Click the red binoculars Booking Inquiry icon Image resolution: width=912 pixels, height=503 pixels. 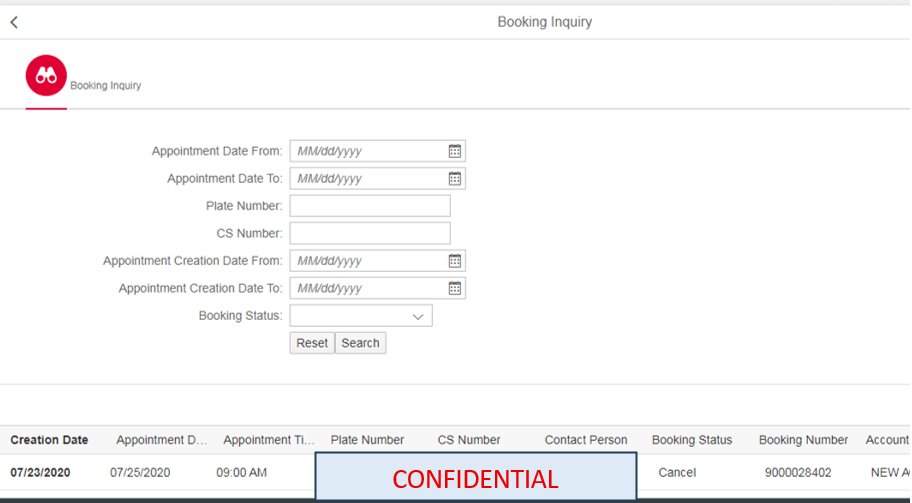[x=46, y=75]
